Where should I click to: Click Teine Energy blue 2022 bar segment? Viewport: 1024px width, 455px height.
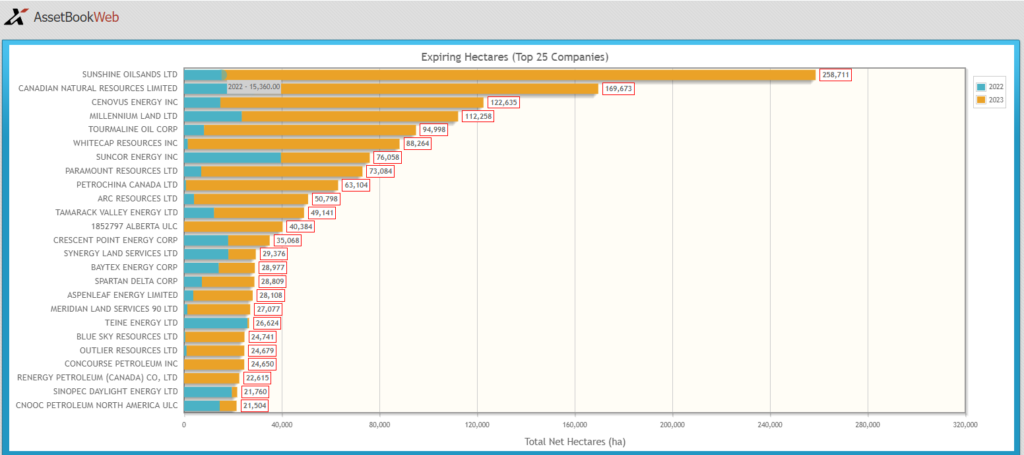click(x=216, y=323)
